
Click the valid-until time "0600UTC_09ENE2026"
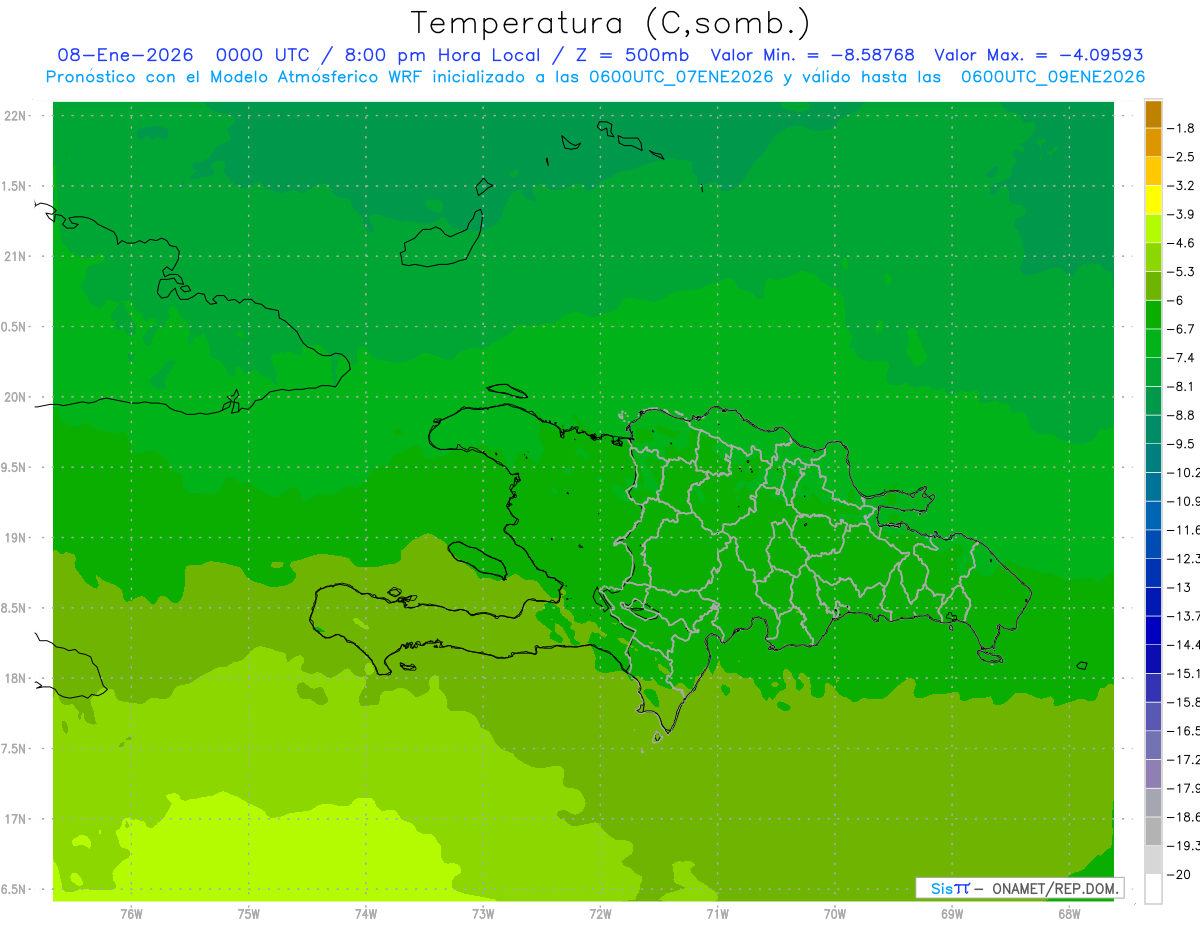pyautogui.click(x=1053, y=77)
